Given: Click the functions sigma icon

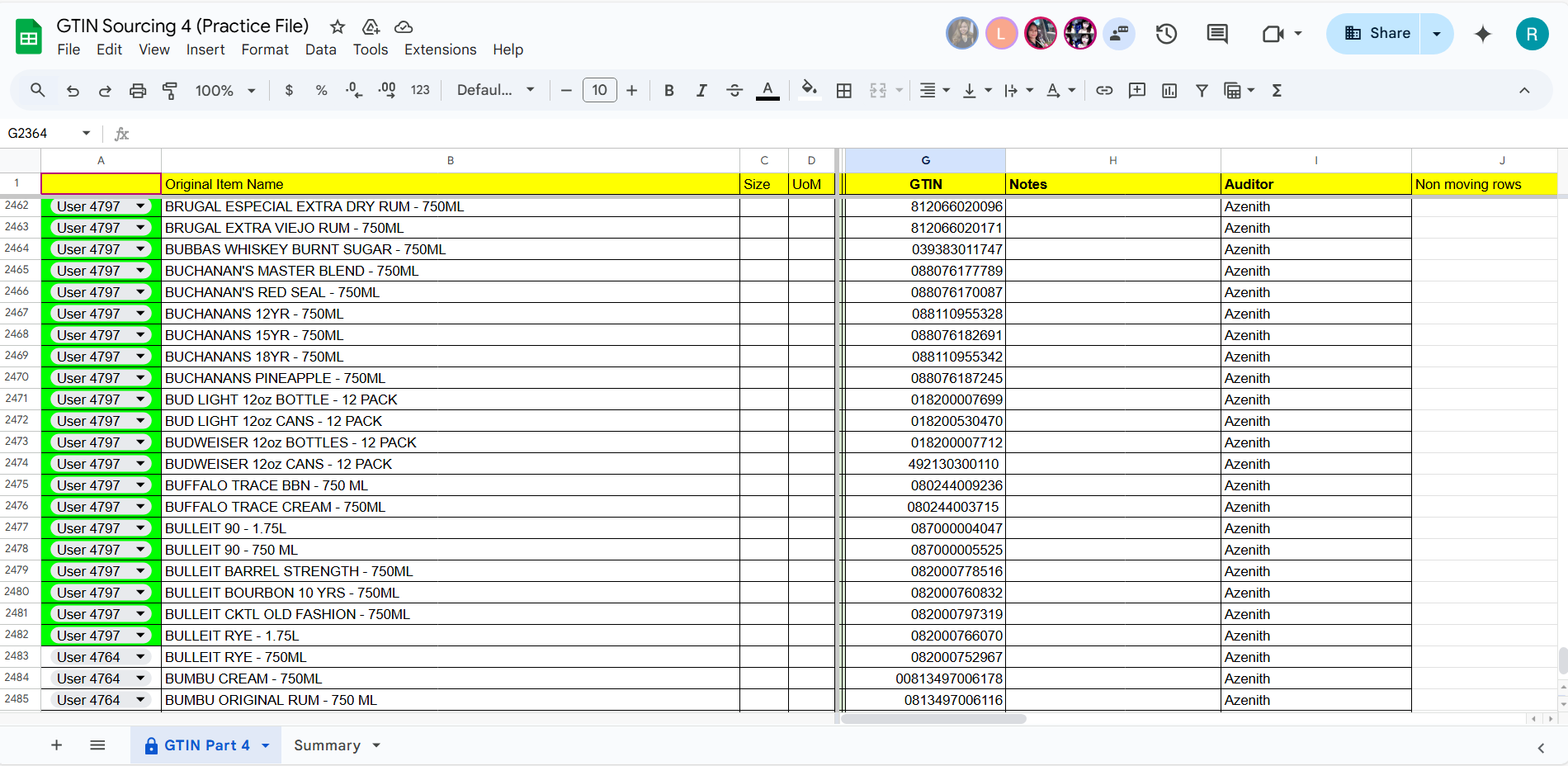Looking at the screenshot, I should 1277,91.
